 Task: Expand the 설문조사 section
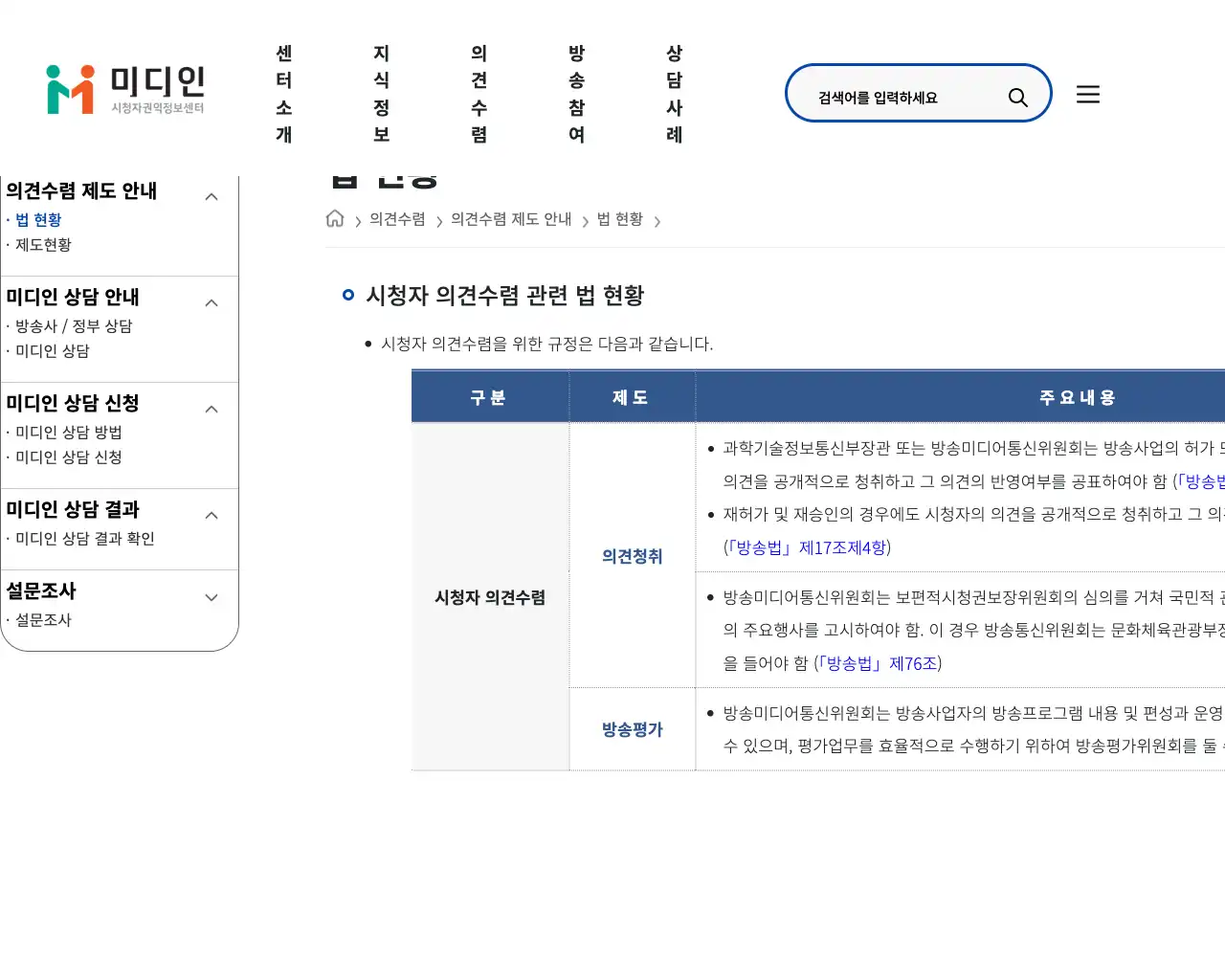point(212,596)
